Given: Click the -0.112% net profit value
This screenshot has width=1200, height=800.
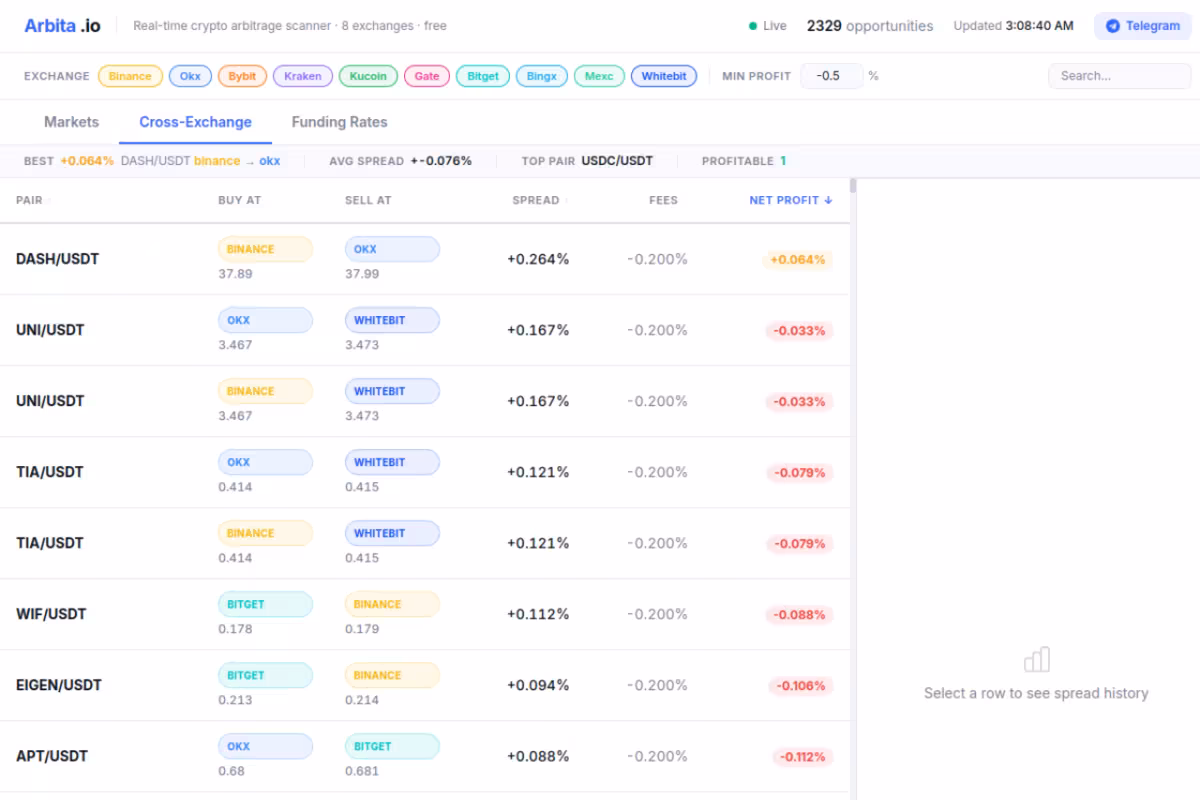Looking at the screenshot, I should tap(803, 757).
